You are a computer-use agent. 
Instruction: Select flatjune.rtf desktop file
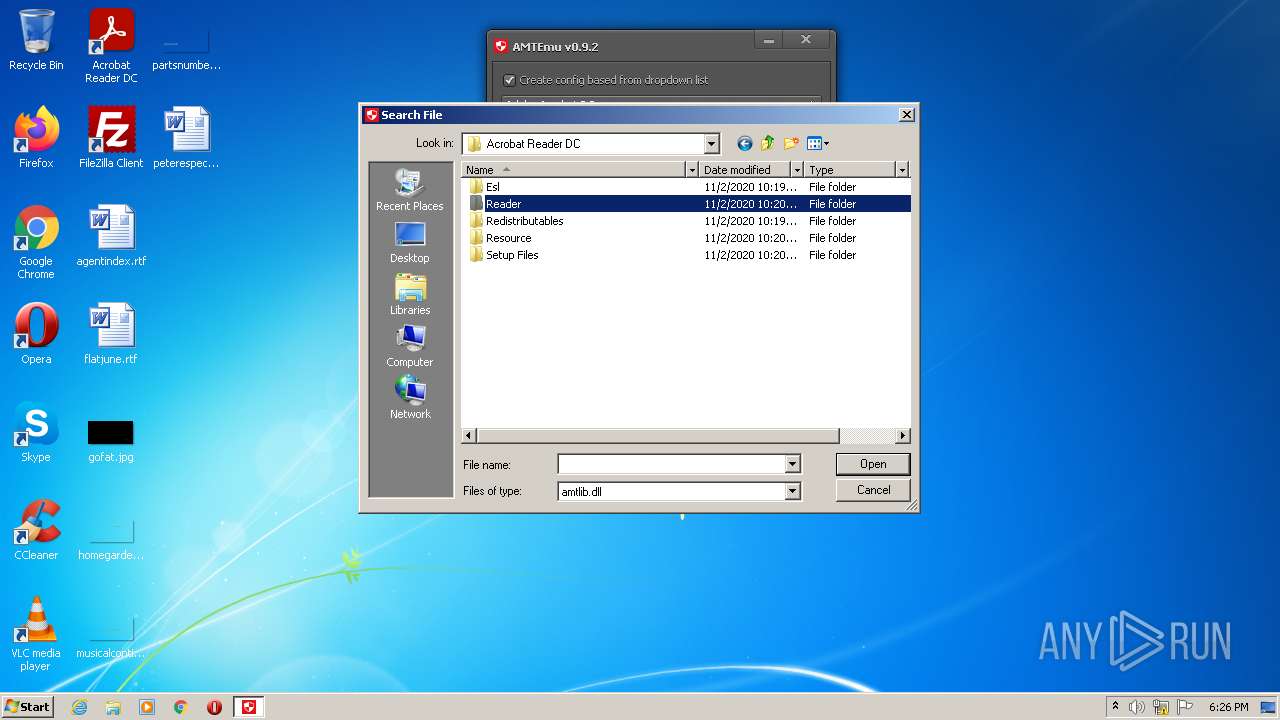[111, 334]
